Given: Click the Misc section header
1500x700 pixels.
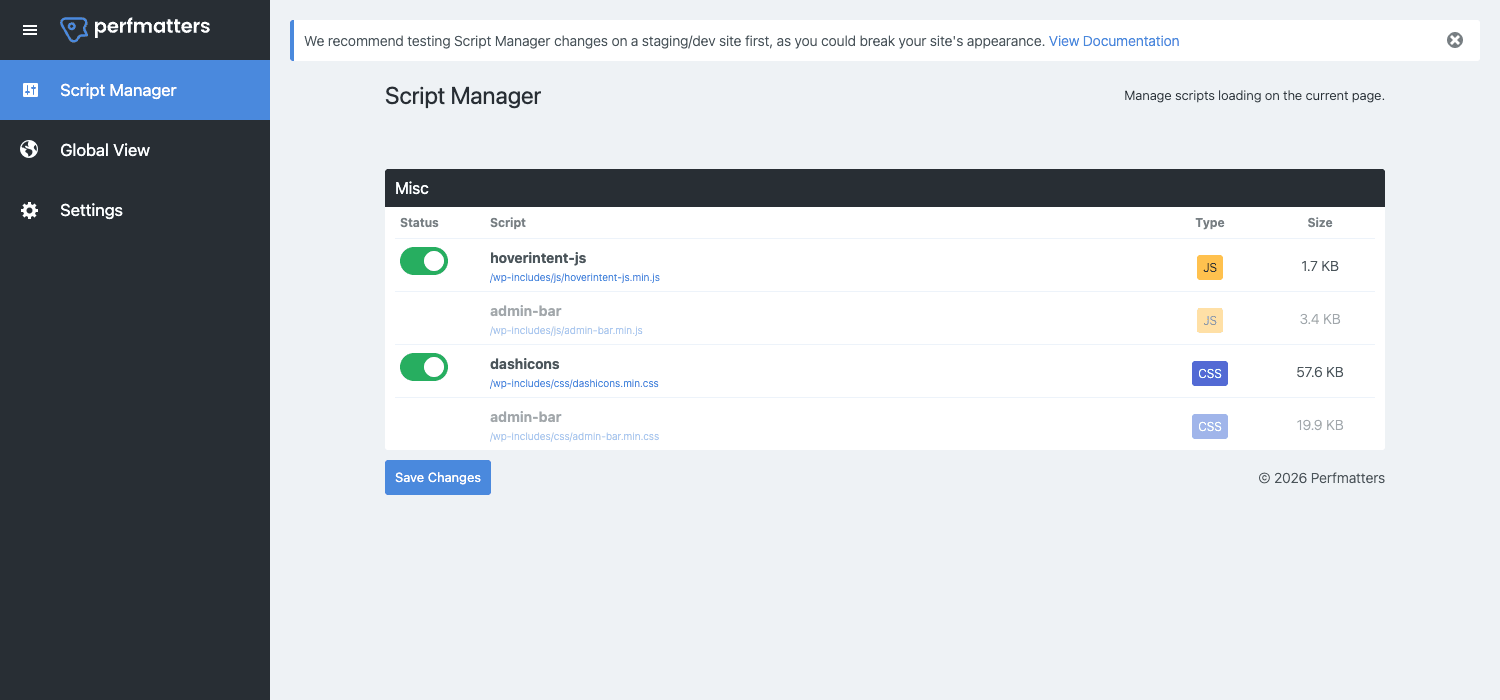Looking at the screenshot, I should pyautogui.click(x=885, y=188).
